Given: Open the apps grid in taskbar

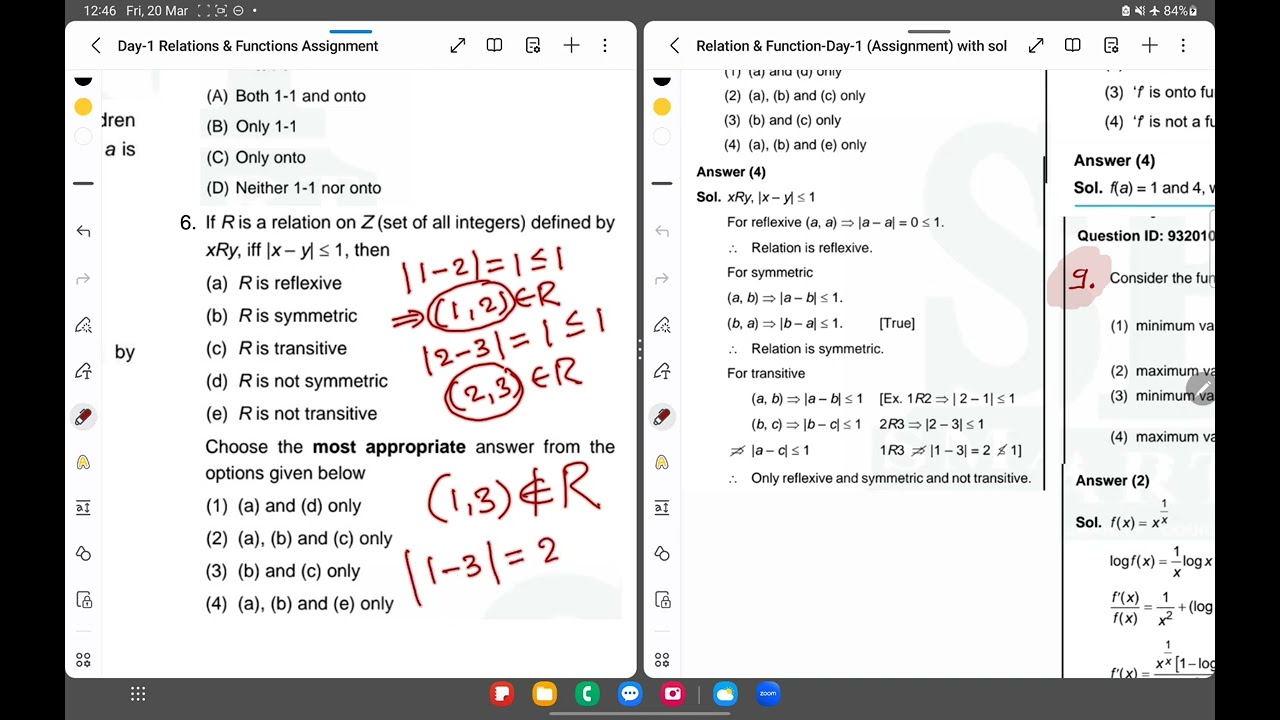Looking at the screenshot, I should click(138, 694).
